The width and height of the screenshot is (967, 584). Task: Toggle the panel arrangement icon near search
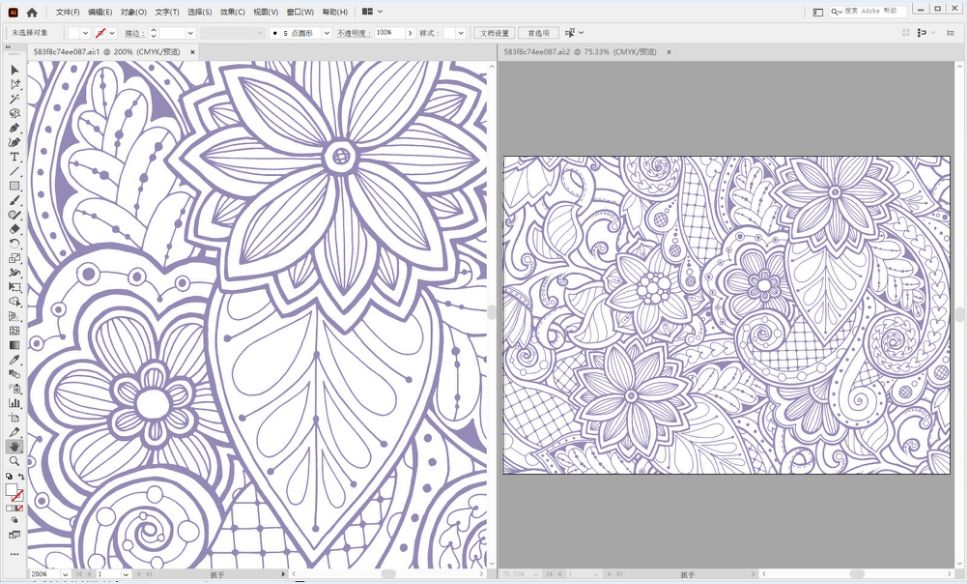[818, 12]
